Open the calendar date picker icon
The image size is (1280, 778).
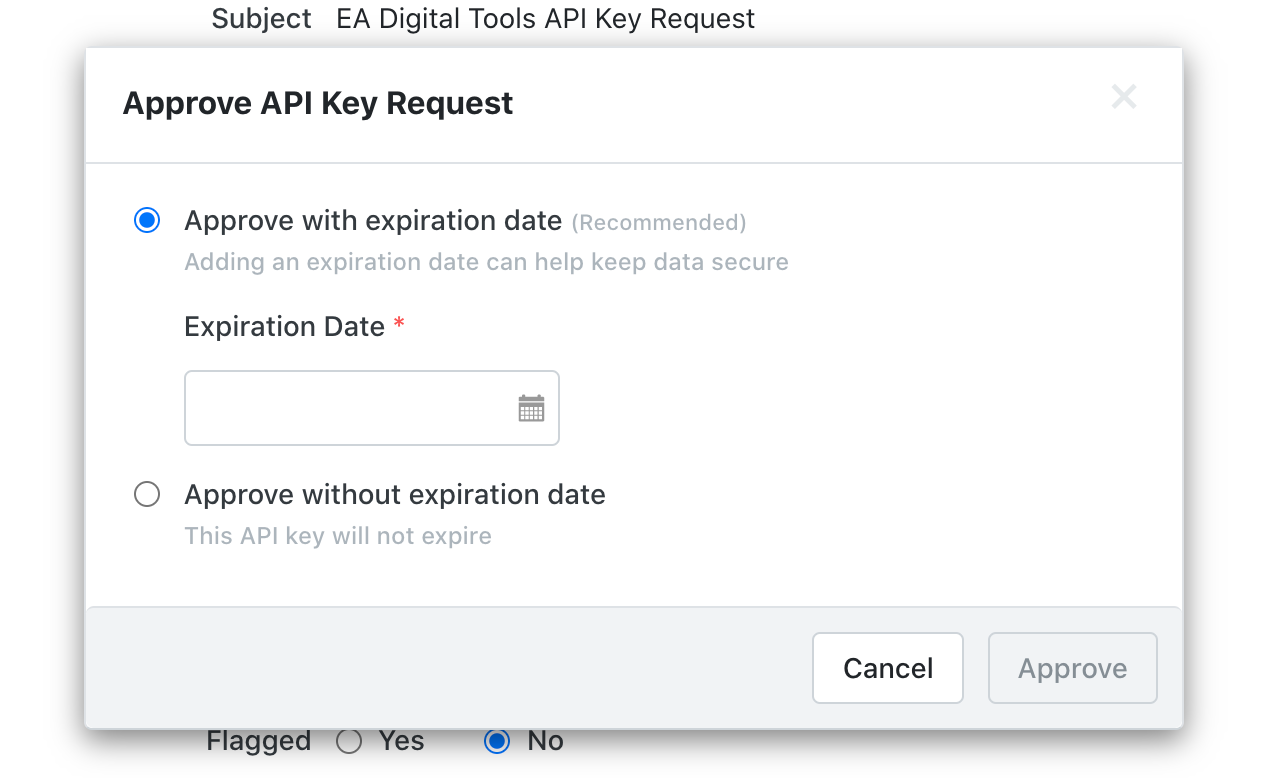click(531, 408)
